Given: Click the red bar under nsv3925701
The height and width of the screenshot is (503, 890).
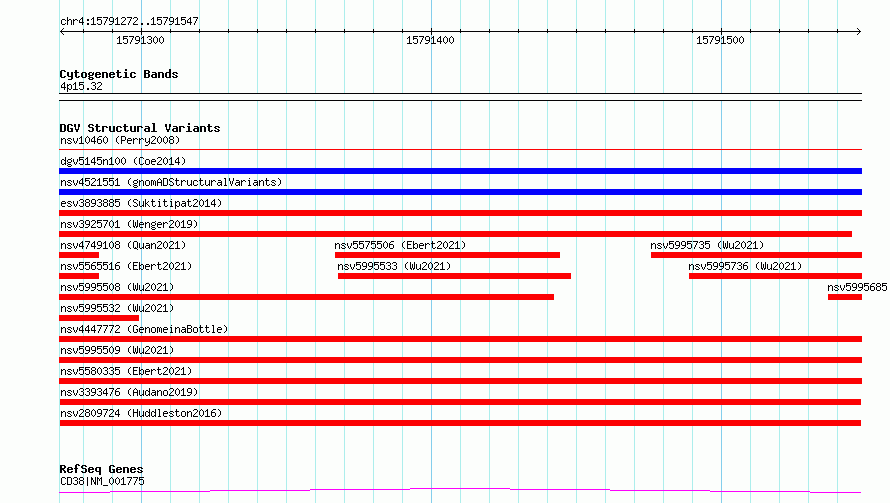Looking at the screenshot, I should pyautogui.click(x=455, y=234).
